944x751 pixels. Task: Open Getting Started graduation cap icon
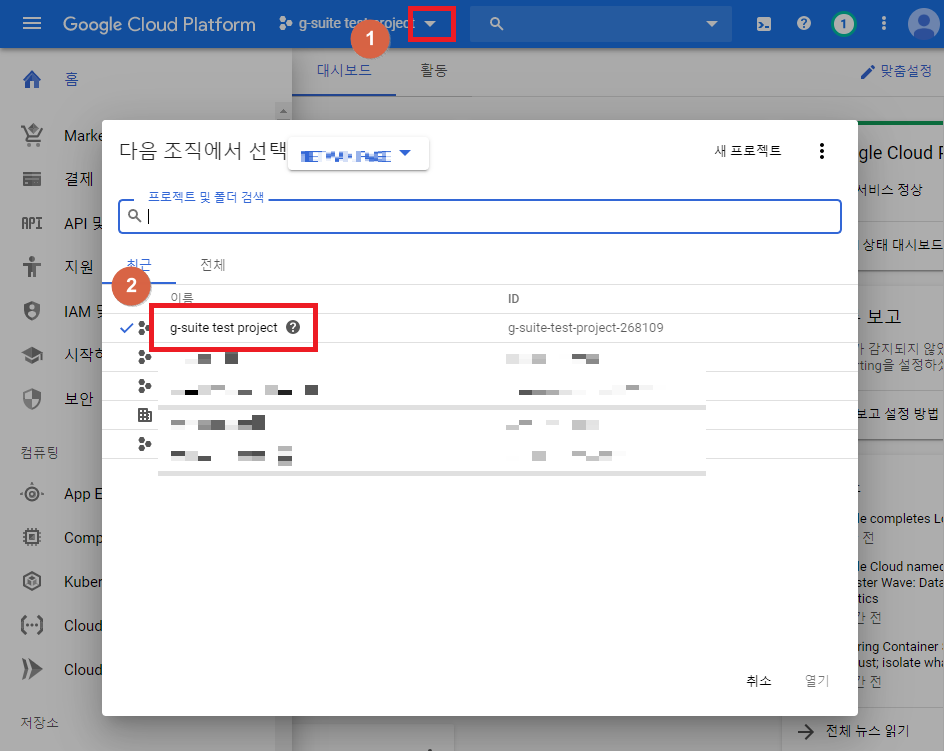[x=32, y=355]
